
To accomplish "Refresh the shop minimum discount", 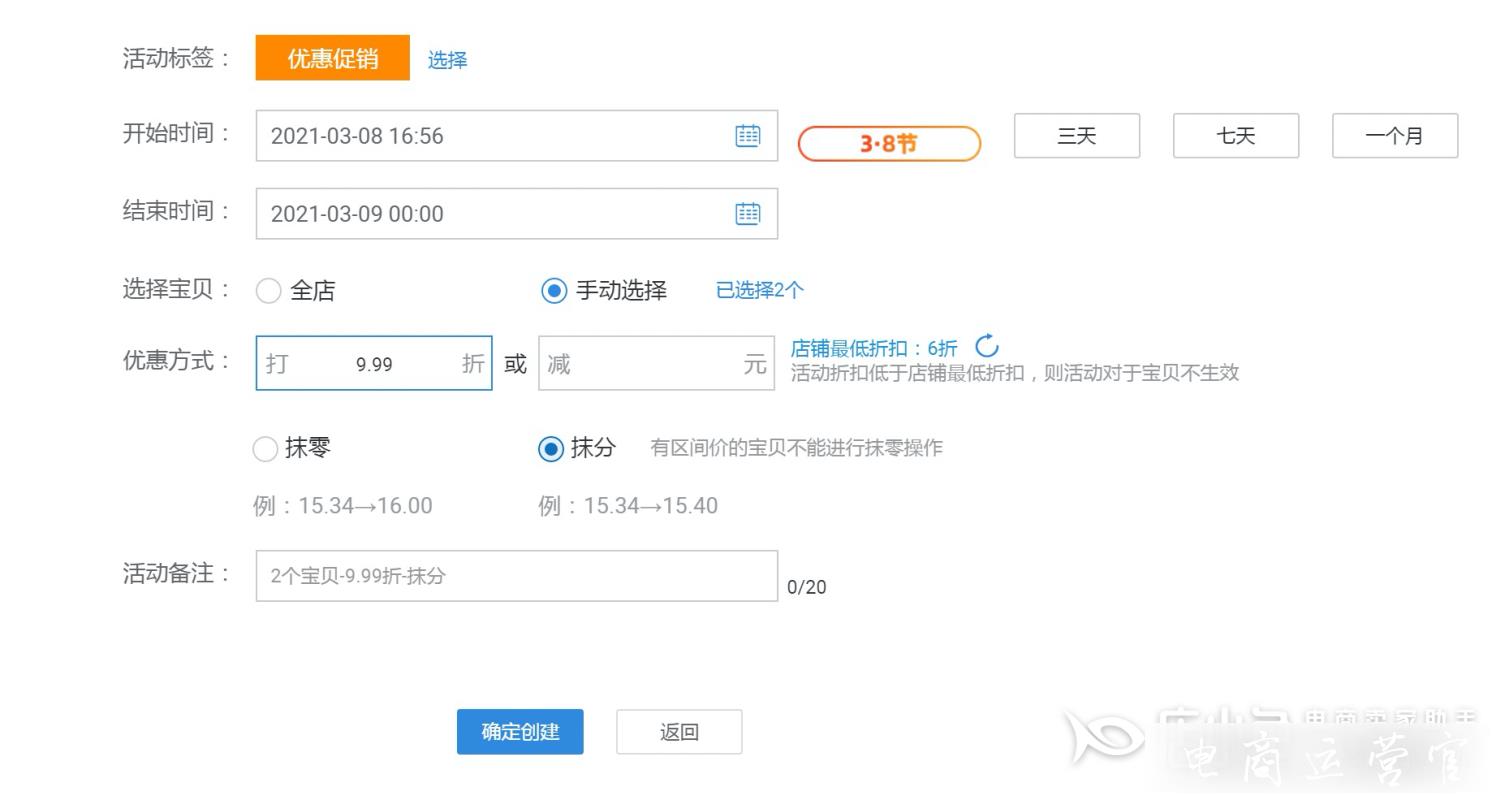I will pos(987,347).
